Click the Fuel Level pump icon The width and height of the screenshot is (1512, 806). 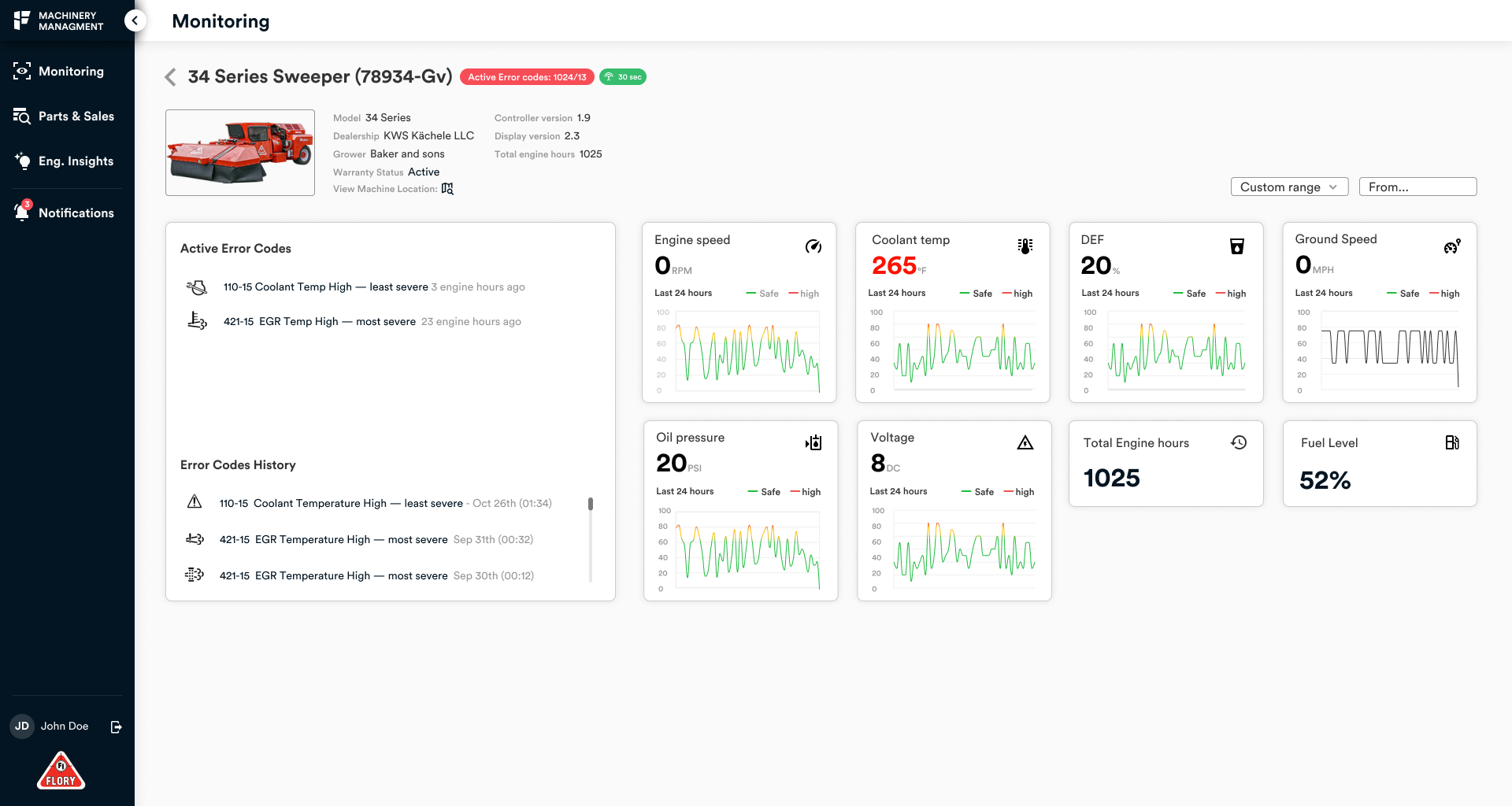point(1452,442)
